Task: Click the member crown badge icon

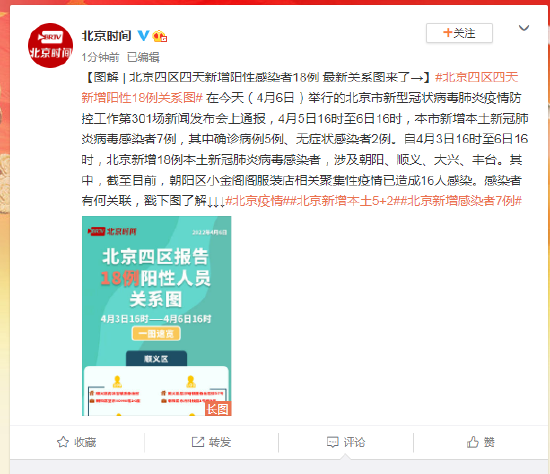Action: tap(159, 36)
